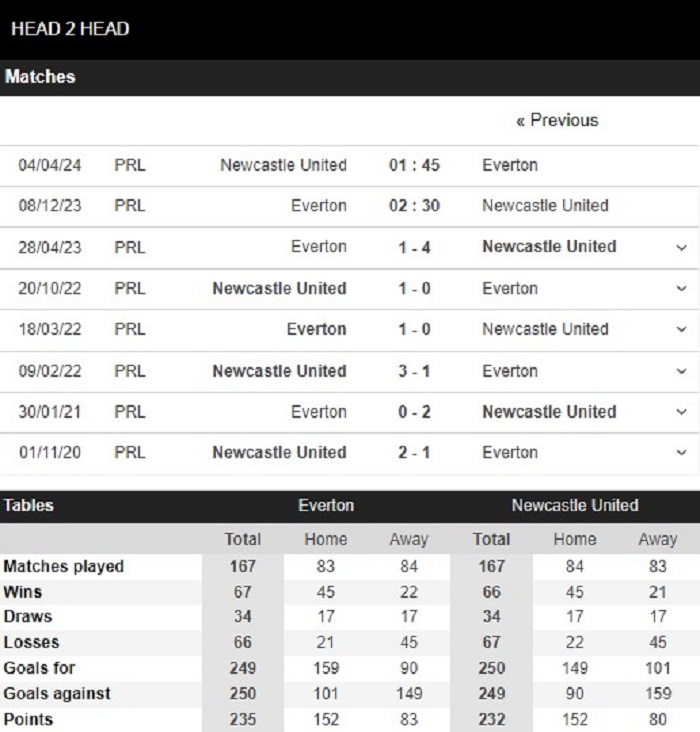
Task: Expand the 30/01/21 match chevron
Action: pos(681,412)
